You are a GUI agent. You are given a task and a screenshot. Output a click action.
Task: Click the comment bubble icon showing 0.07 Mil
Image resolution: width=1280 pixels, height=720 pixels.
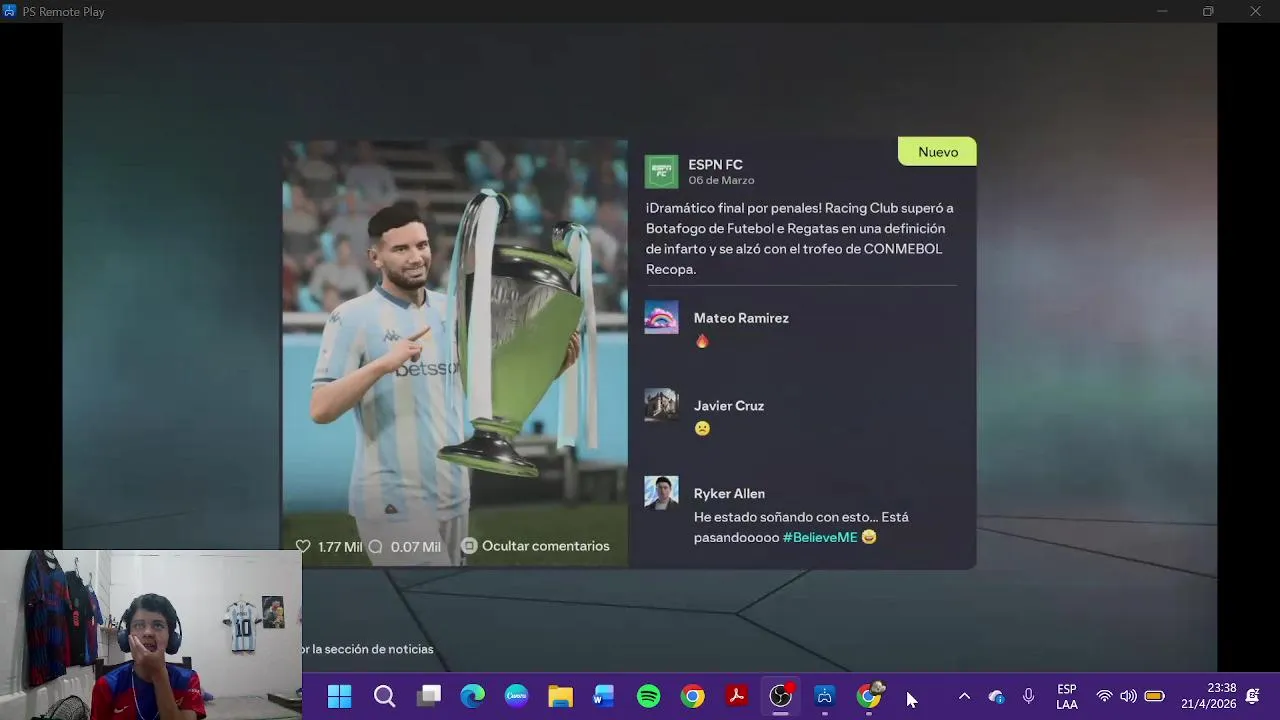(375, 546)
